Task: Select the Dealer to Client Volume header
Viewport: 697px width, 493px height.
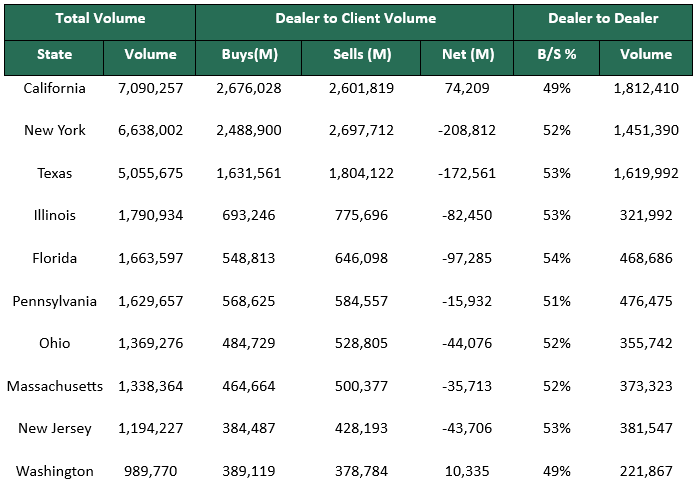Action: 355,19
